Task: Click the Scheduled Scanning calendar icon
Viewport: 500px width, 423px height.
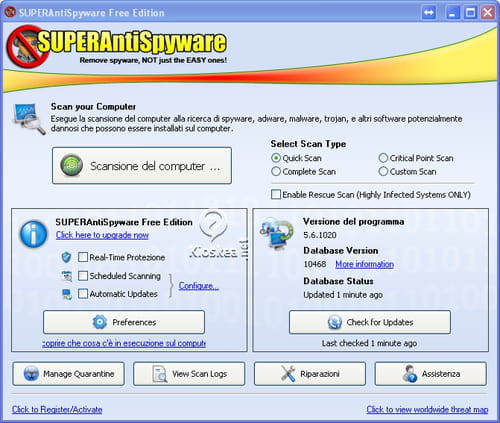Action: pos(67,276)
